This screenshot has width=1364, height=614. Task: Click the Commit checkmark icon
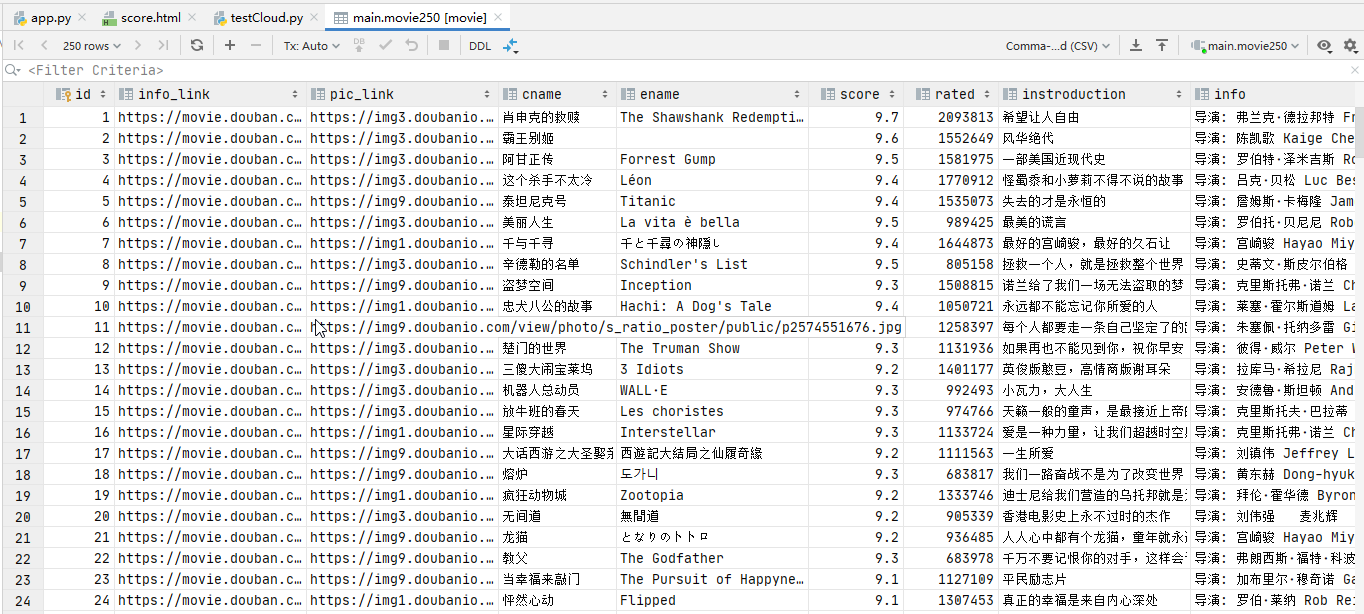pos(386,46)
